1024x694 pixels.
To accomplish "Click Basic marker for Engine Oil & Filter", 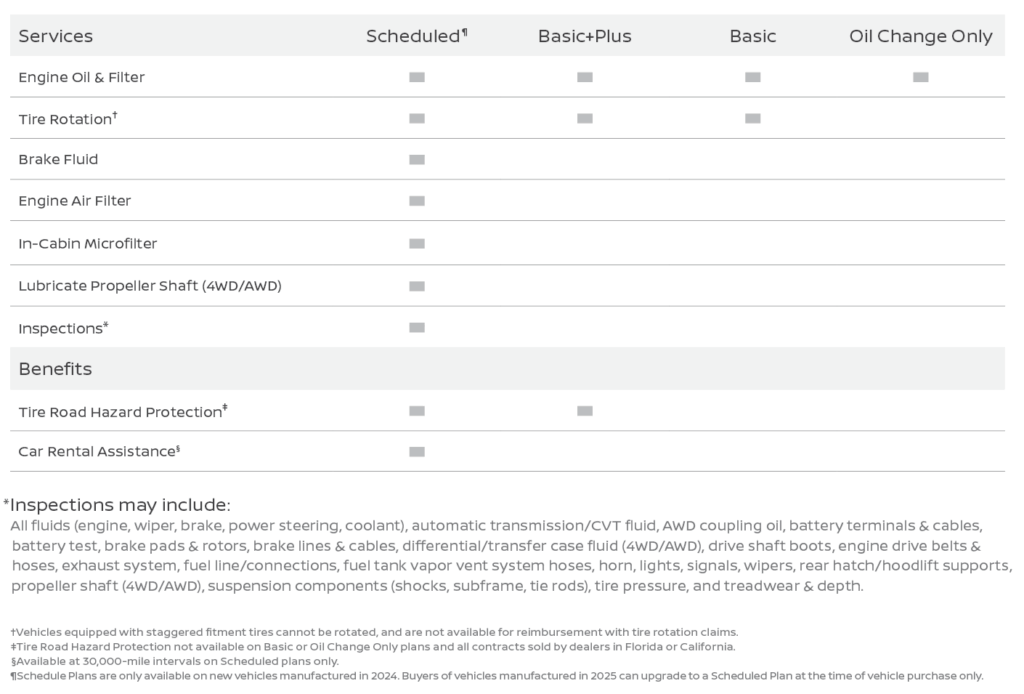I will [752, 77].
